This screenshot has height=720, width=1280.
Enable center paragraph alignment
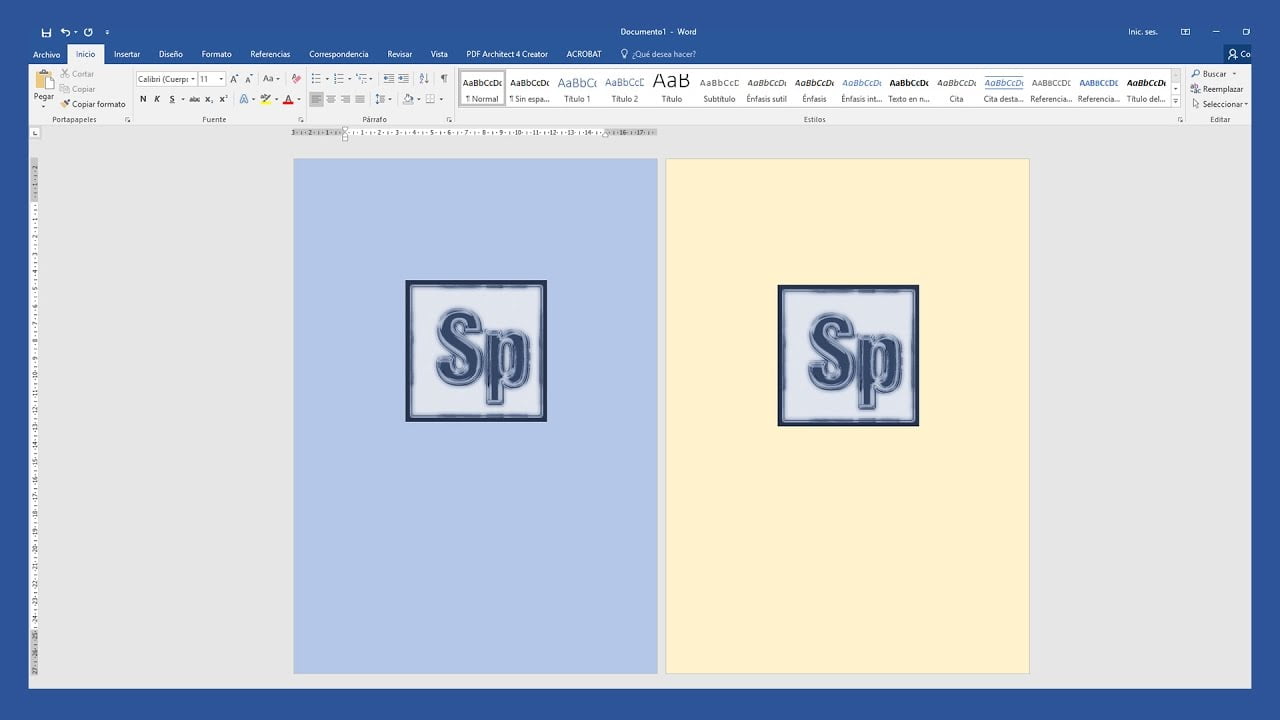[331, 99]
